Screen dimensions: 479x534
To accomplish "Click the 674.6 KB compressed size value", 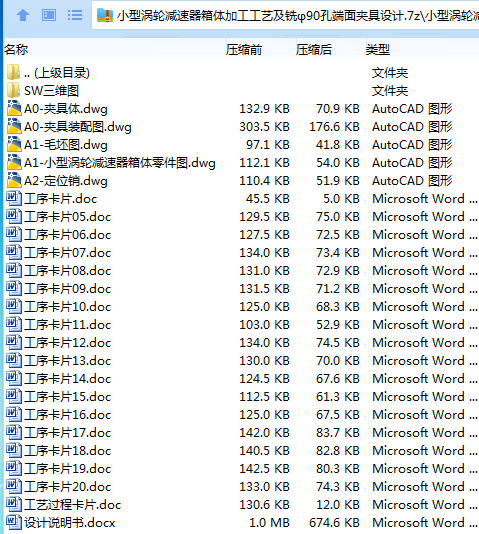I will click(x=334, y=523).
